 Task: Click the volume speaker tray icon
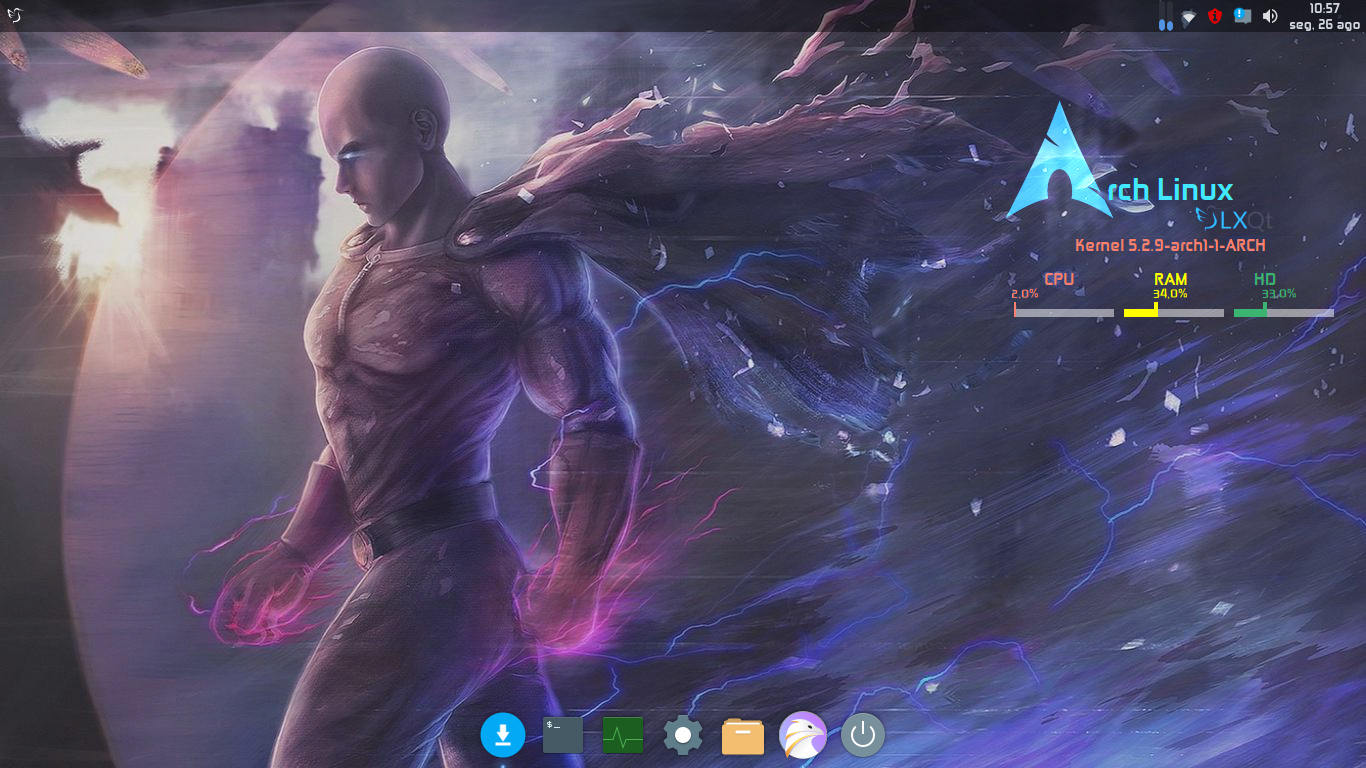coord(1270,16)
